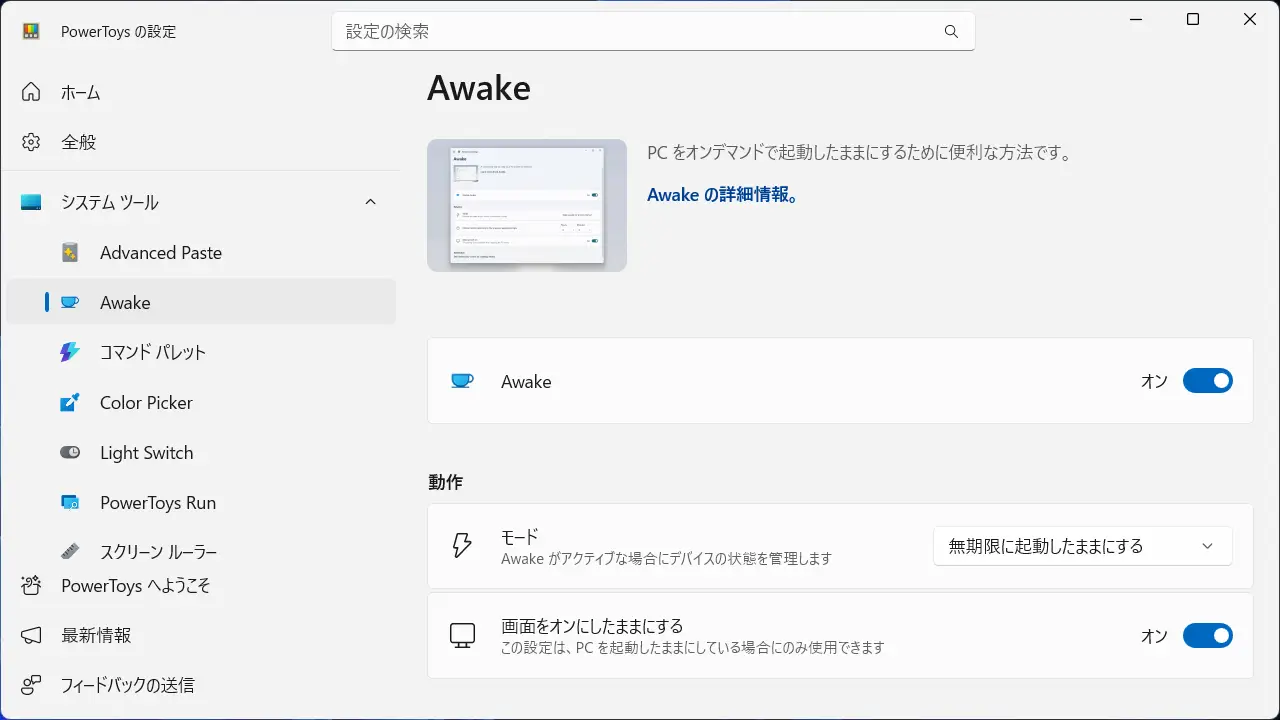The width and height of the screenshot is (1280, 720).
Task: Click the home icon beside ホーム
Action: [31, 92]
